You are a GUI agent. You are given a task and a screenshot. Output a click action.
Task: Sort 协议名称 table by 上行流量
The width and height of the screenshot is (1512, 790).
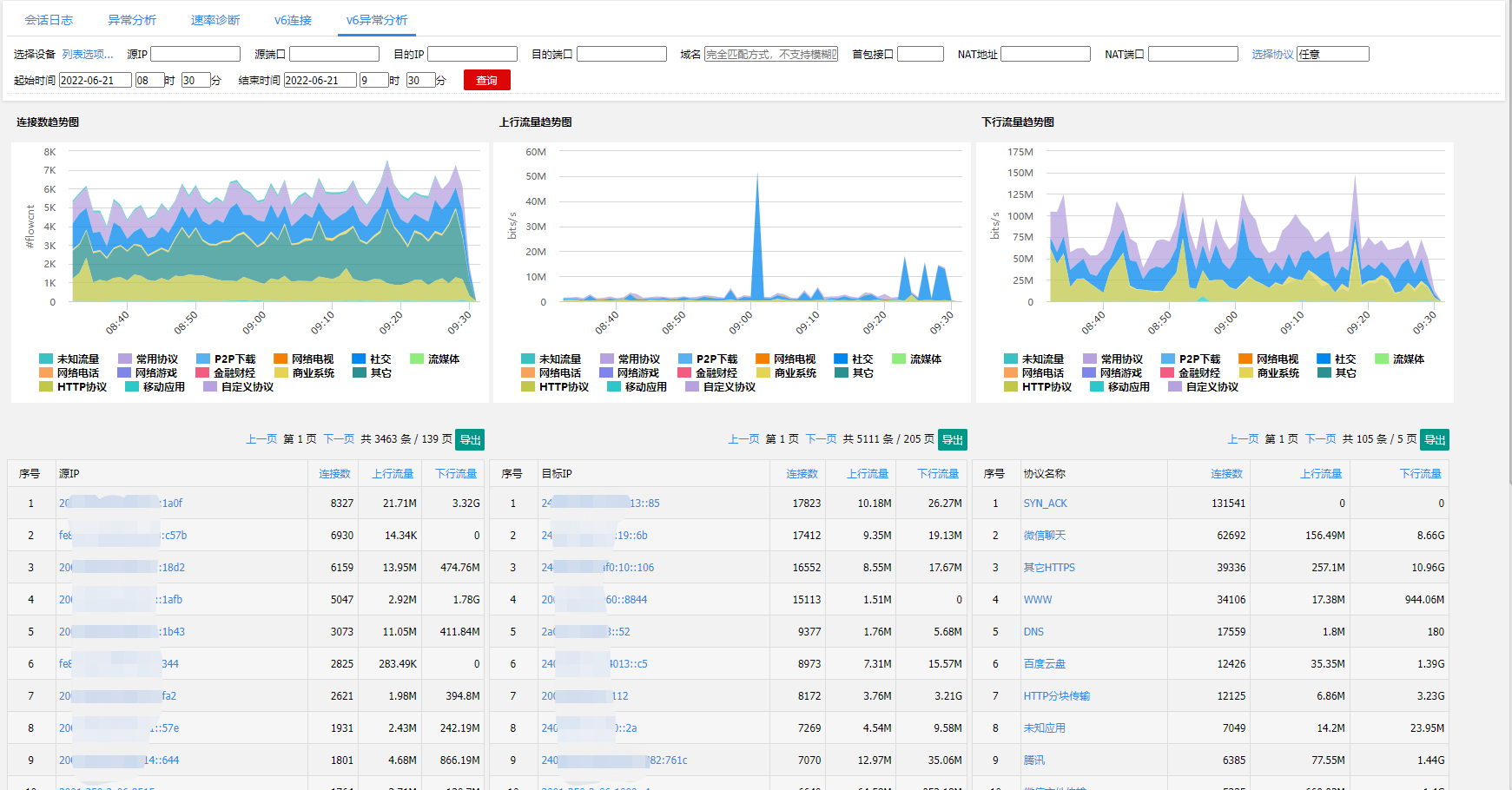point(1321,473)
